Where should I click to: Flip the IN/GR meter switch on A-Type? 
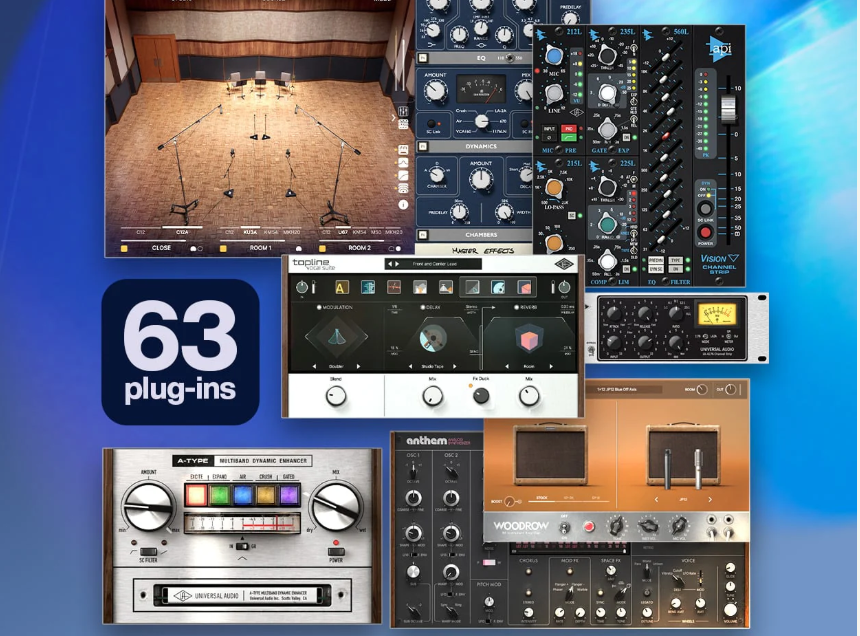point(242,546)
